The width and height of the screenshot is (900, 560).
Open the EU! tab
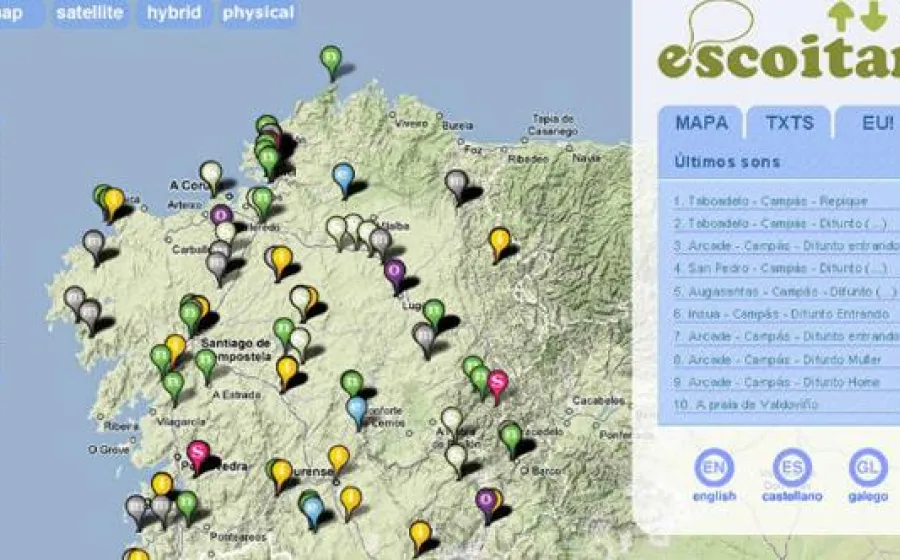tap(870, 123)
